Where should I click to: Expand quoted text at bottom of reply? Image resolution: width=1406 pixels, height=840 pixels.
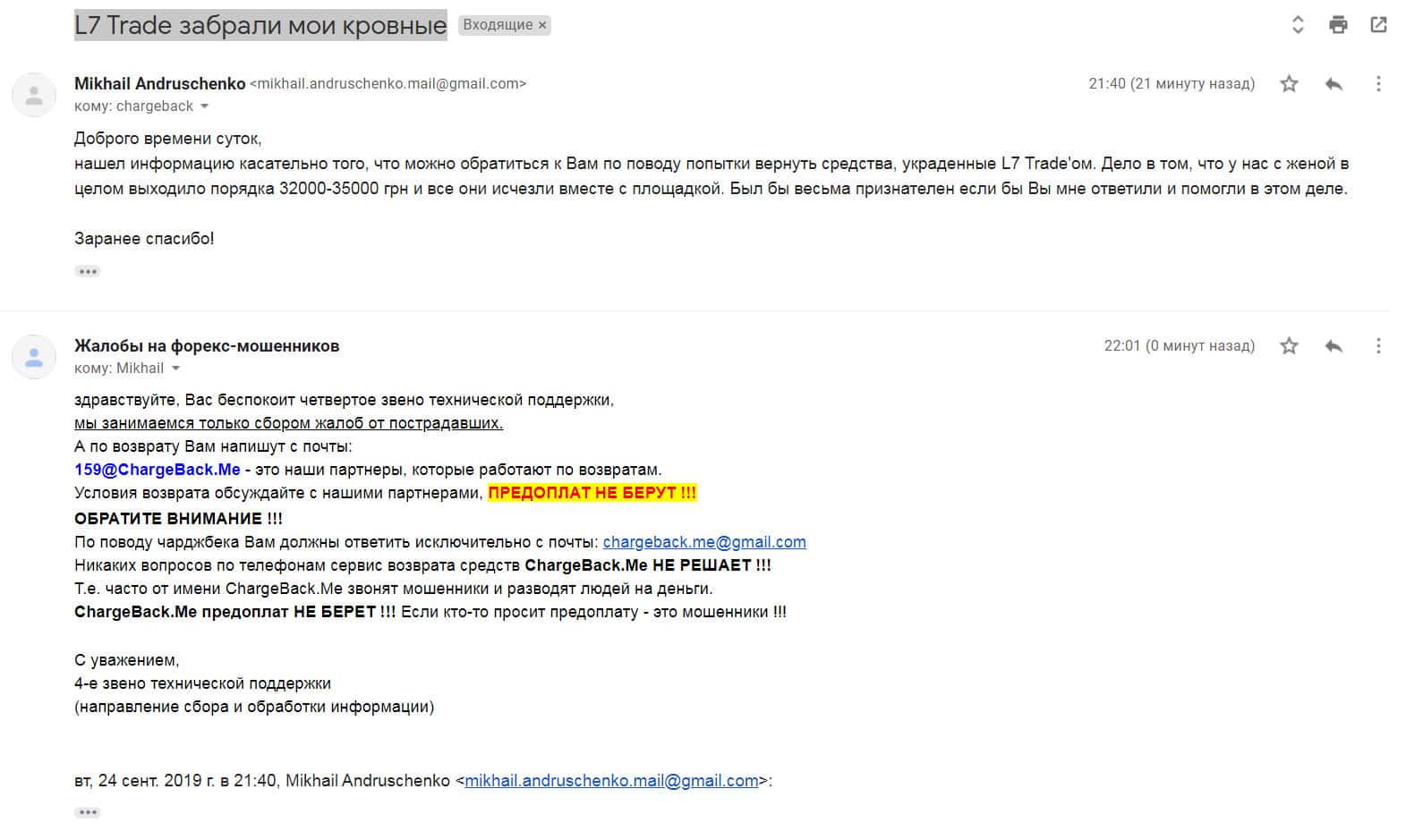click(x=88, y=812)
